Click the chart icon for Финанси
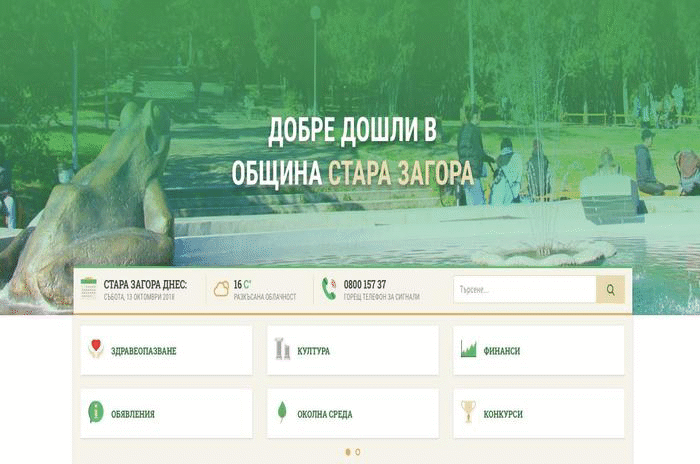This screenshot has width=700, height=464. (x=468, y=349)
